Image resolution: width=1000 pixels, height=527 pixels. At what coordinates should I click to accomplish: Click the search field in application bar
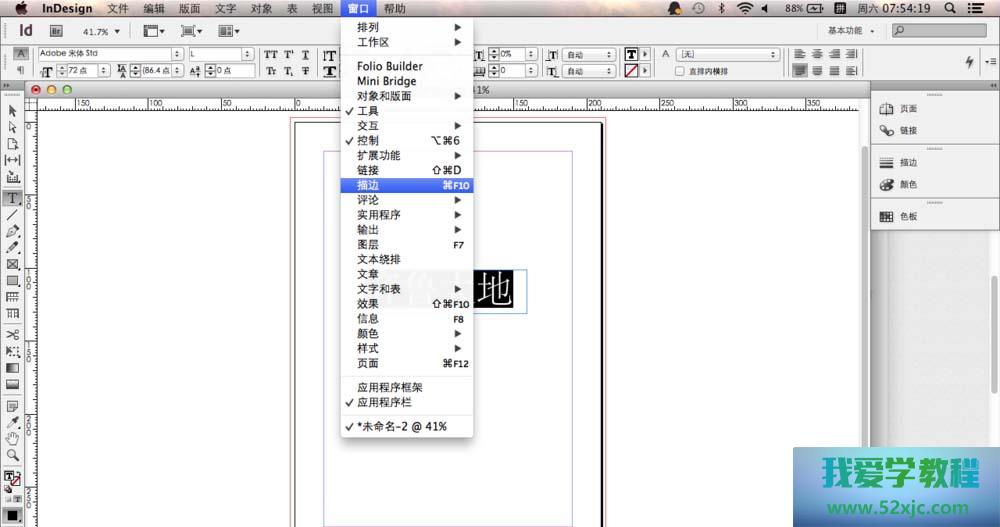(940, 32)
